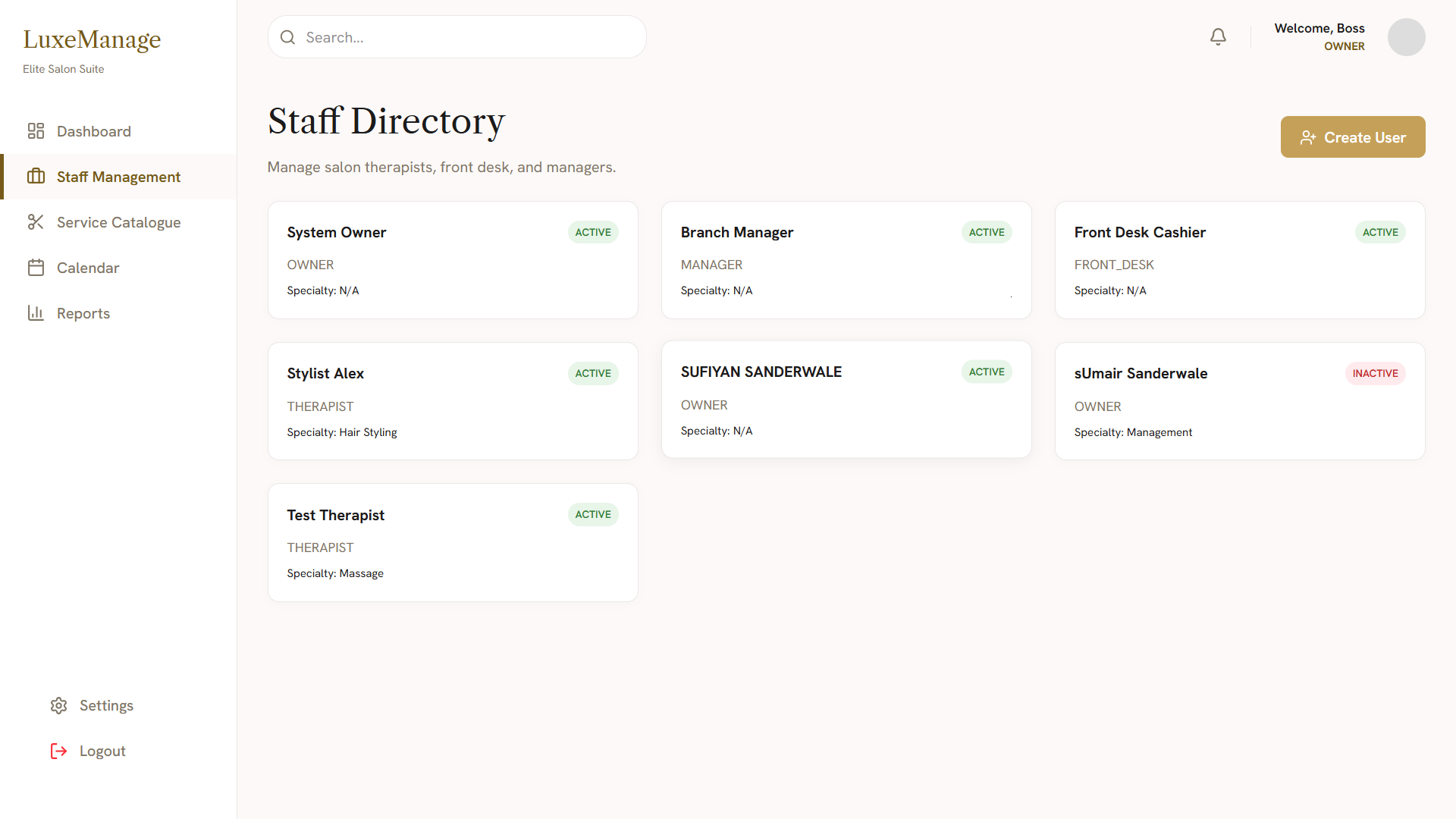
Task: Click Welcome, Boss text in header
Action: pos(1319,28)
